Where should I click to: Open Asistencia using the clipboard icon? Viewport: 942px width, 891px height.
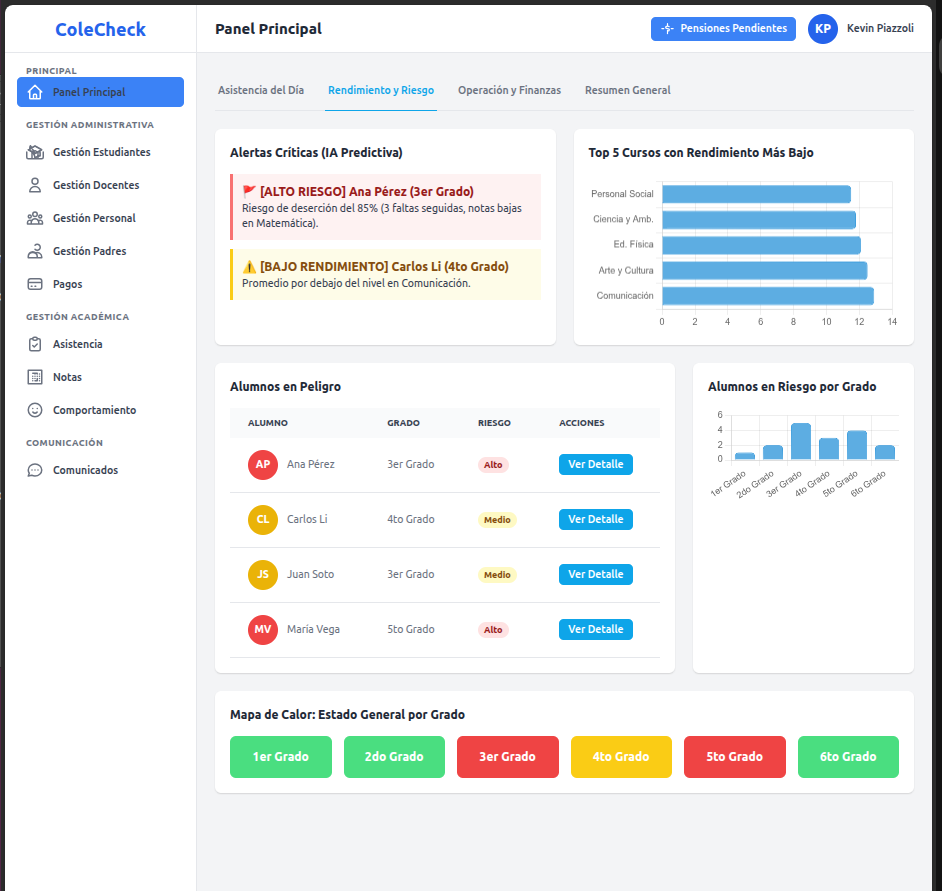click(35, 344)
